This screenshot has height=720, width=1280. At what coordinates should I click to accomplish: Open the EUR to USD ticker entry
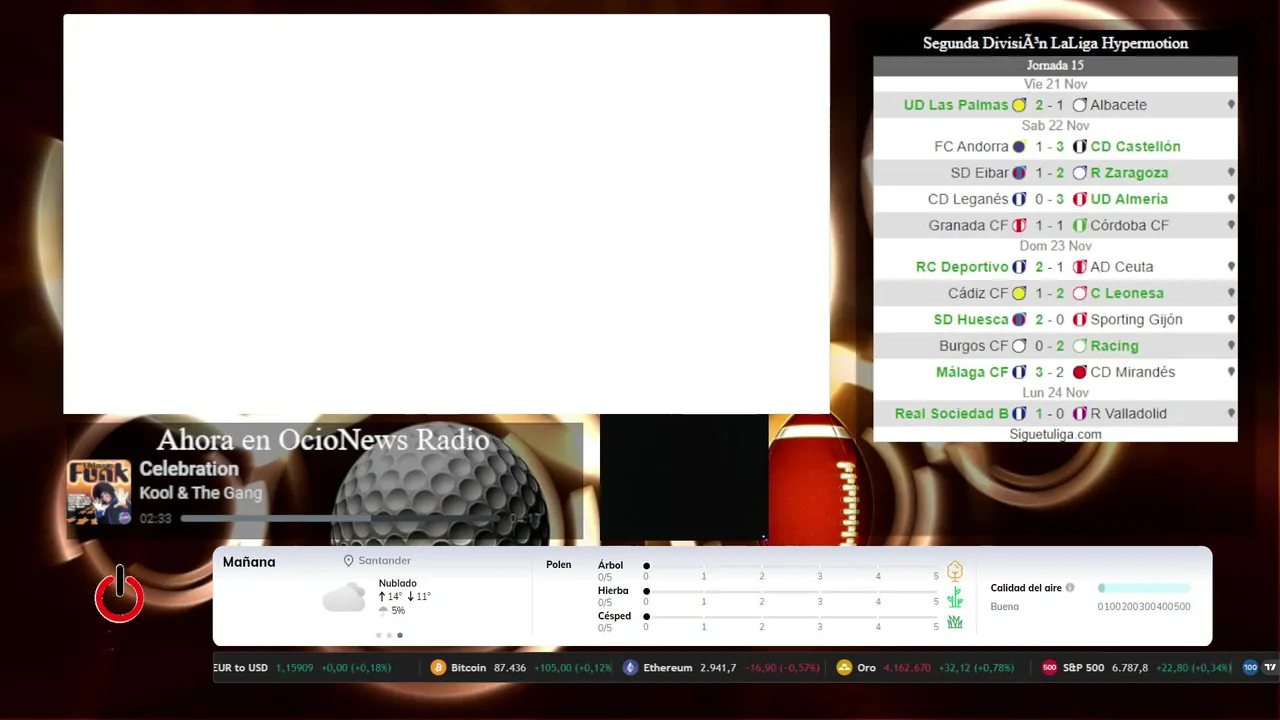click(303, 668)
